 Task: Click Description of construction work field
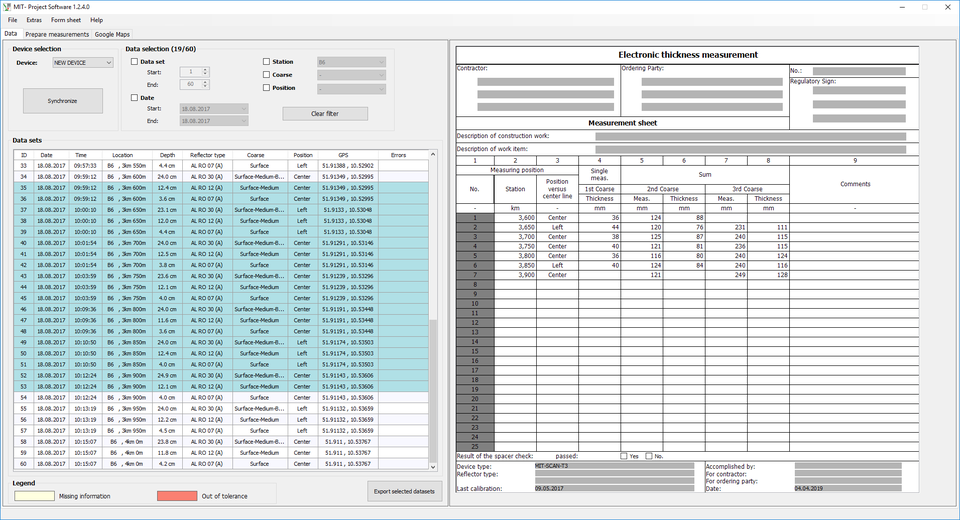click(751, 136)
